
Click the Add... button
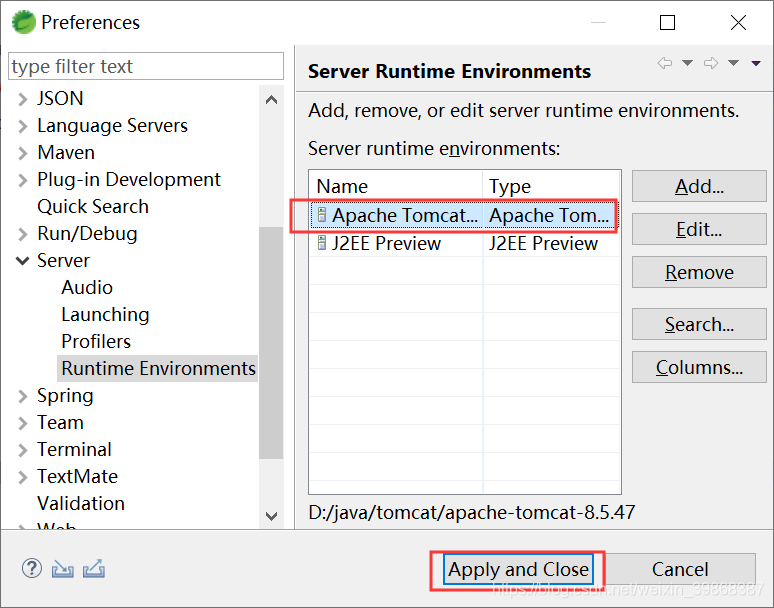click(x=699, y=187)
